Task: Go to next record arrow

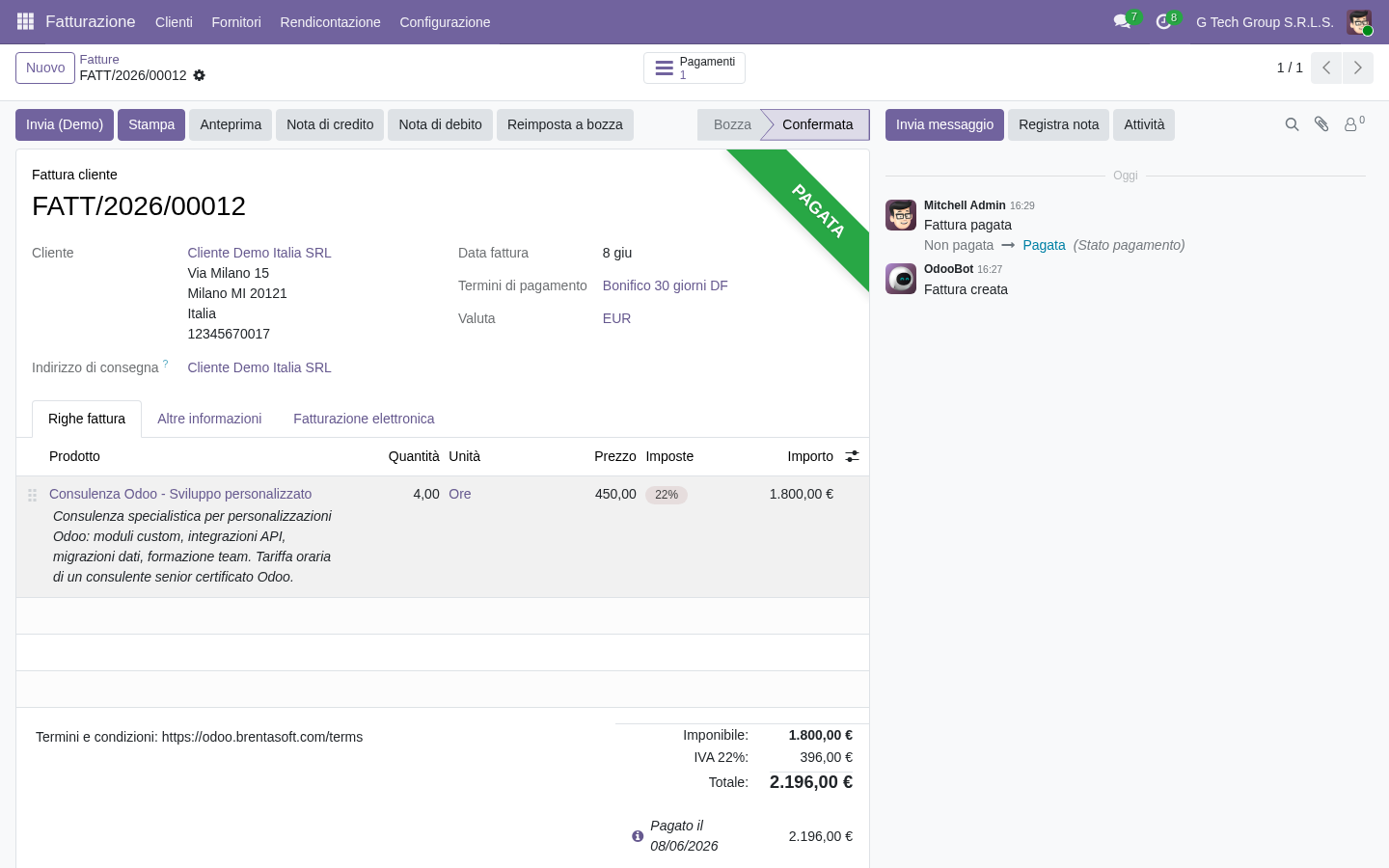Action: (1358, 68)
